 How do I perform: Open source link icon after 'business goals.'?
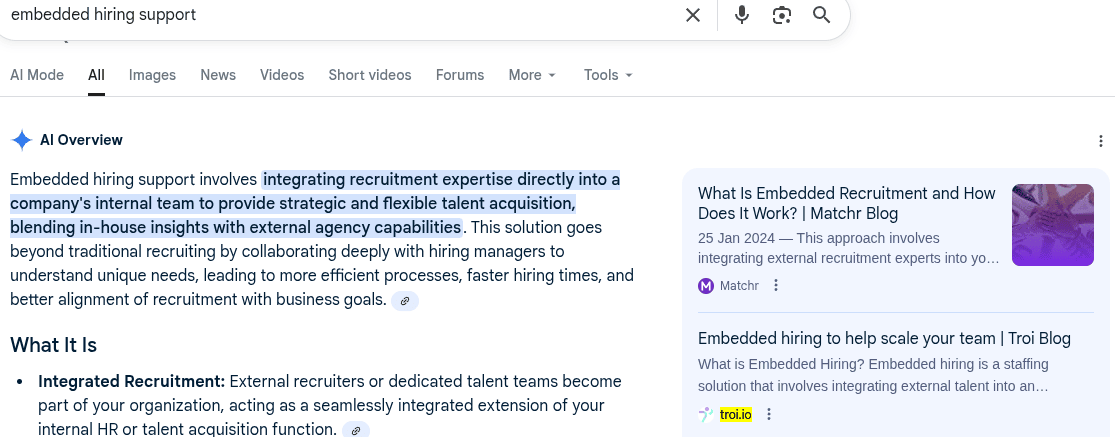(405, 301)
